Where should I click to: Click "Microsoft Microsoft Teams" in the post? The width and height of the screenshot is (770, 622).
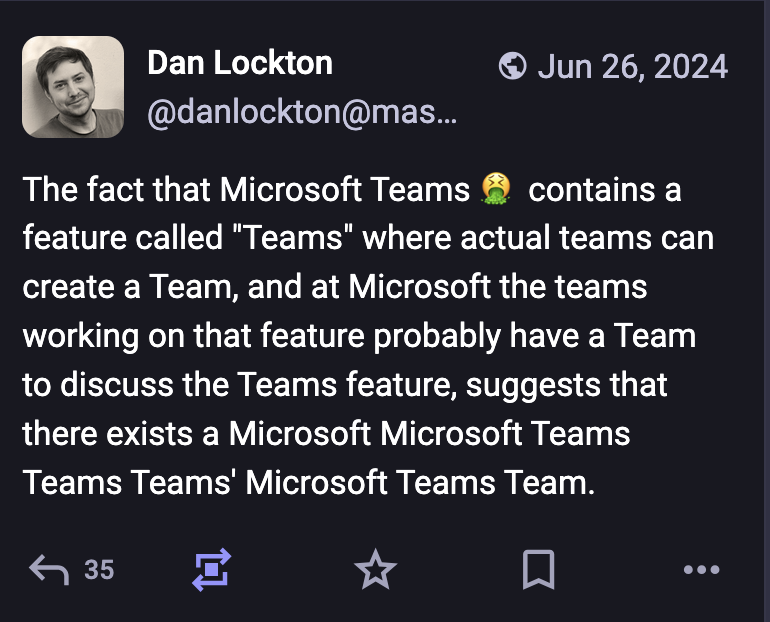coord(429,434)
